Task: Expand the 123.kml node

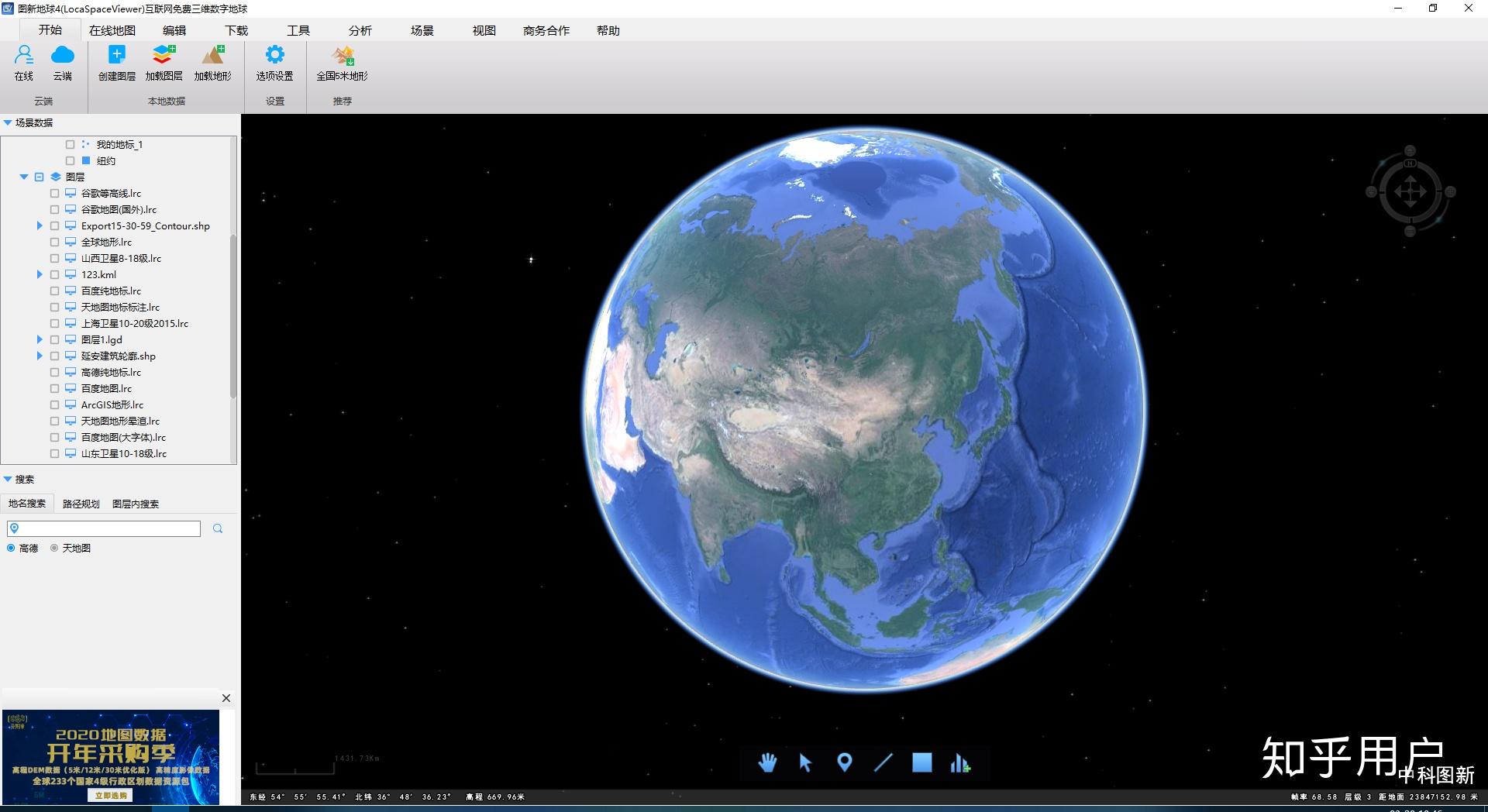Action: point(40,274)
